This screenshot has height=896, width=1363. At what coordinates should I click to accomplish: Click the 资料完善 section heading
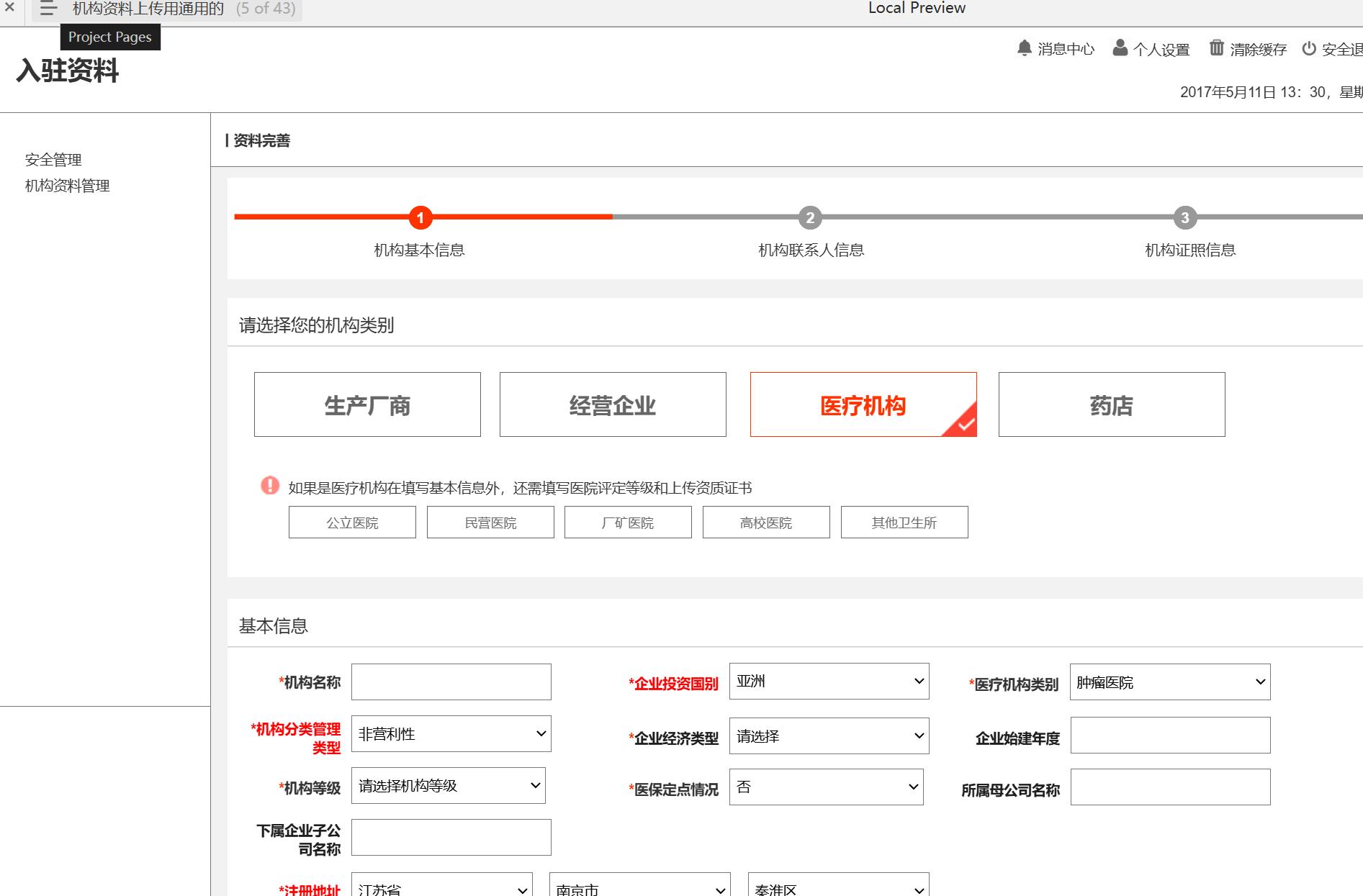coord(261,140)
